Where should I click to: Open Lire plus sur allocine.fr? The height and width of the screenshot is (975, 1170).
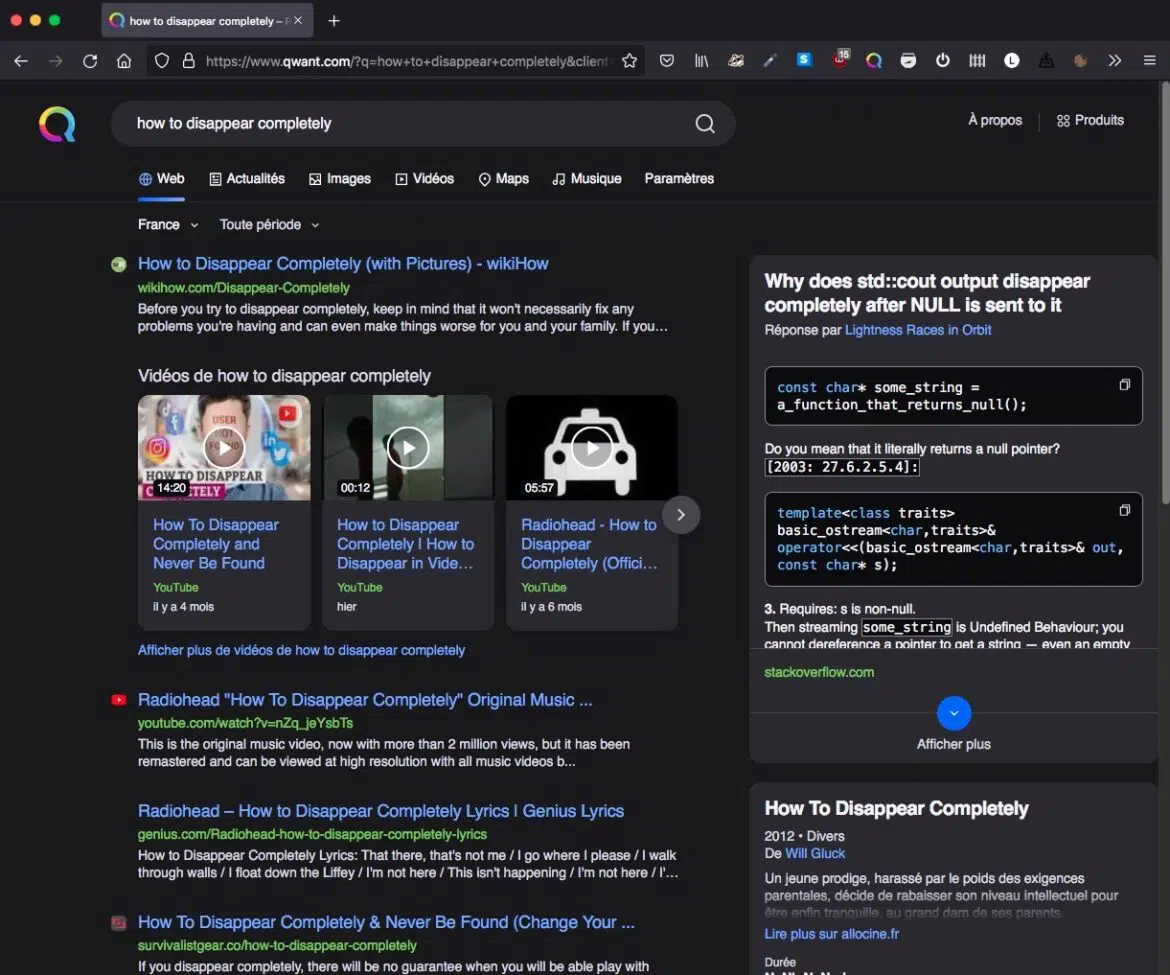[831, 935]
